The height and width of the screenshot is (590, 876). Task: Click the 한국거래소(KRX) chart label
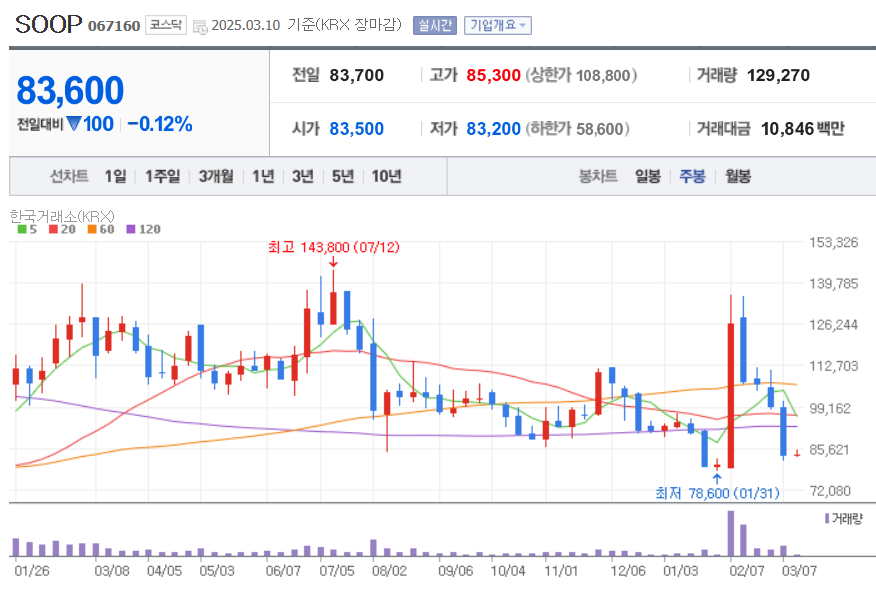(x=62, y=216)
